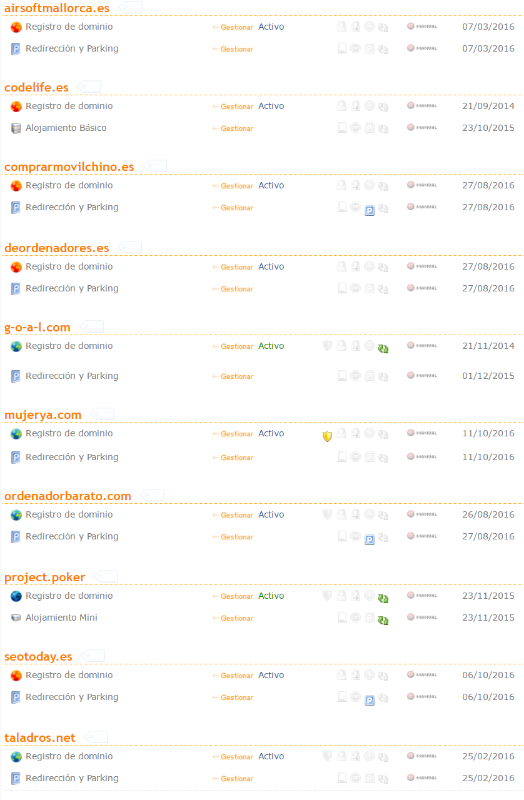The image size is (524, 800).
Task: Open the mujerya.com domain heading
Action: click(43, 415)
